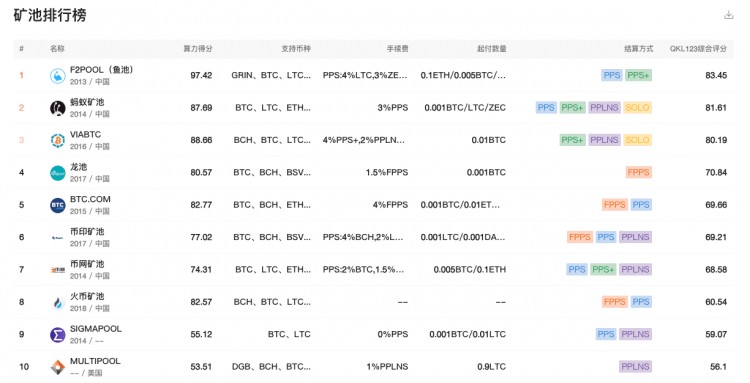
Task: Click the 蚂蚁矿池 black logo icon
Action: point(58,108)
